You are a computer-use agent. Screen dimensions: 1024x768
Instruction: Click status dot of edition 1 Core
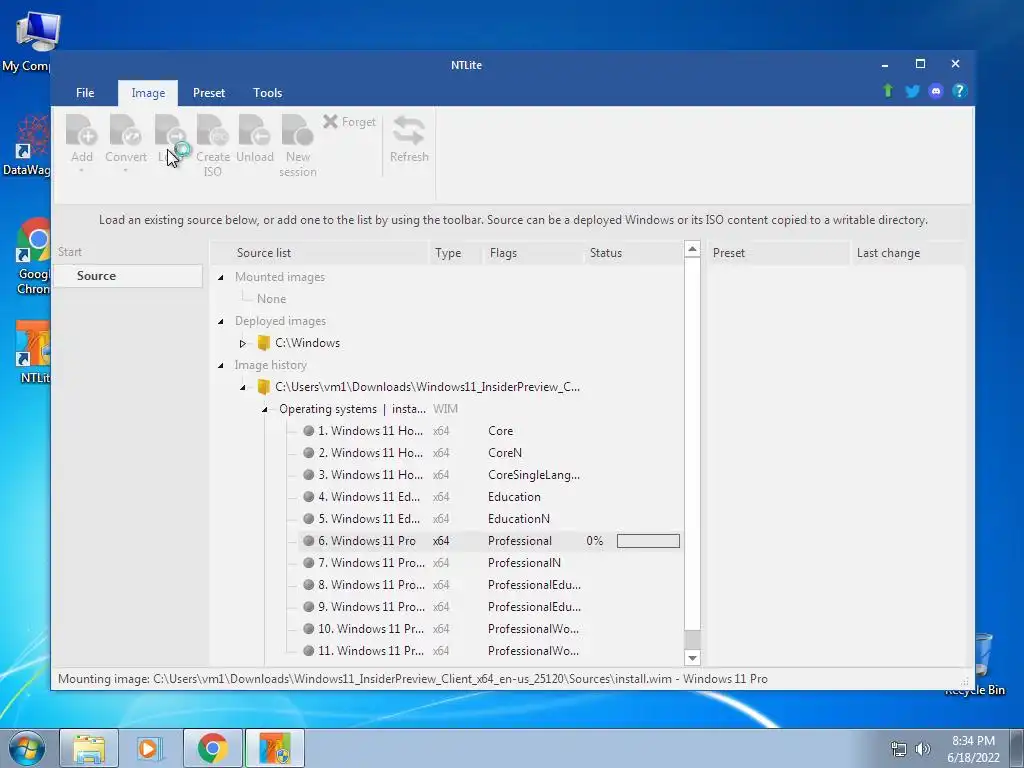point(309,431)
